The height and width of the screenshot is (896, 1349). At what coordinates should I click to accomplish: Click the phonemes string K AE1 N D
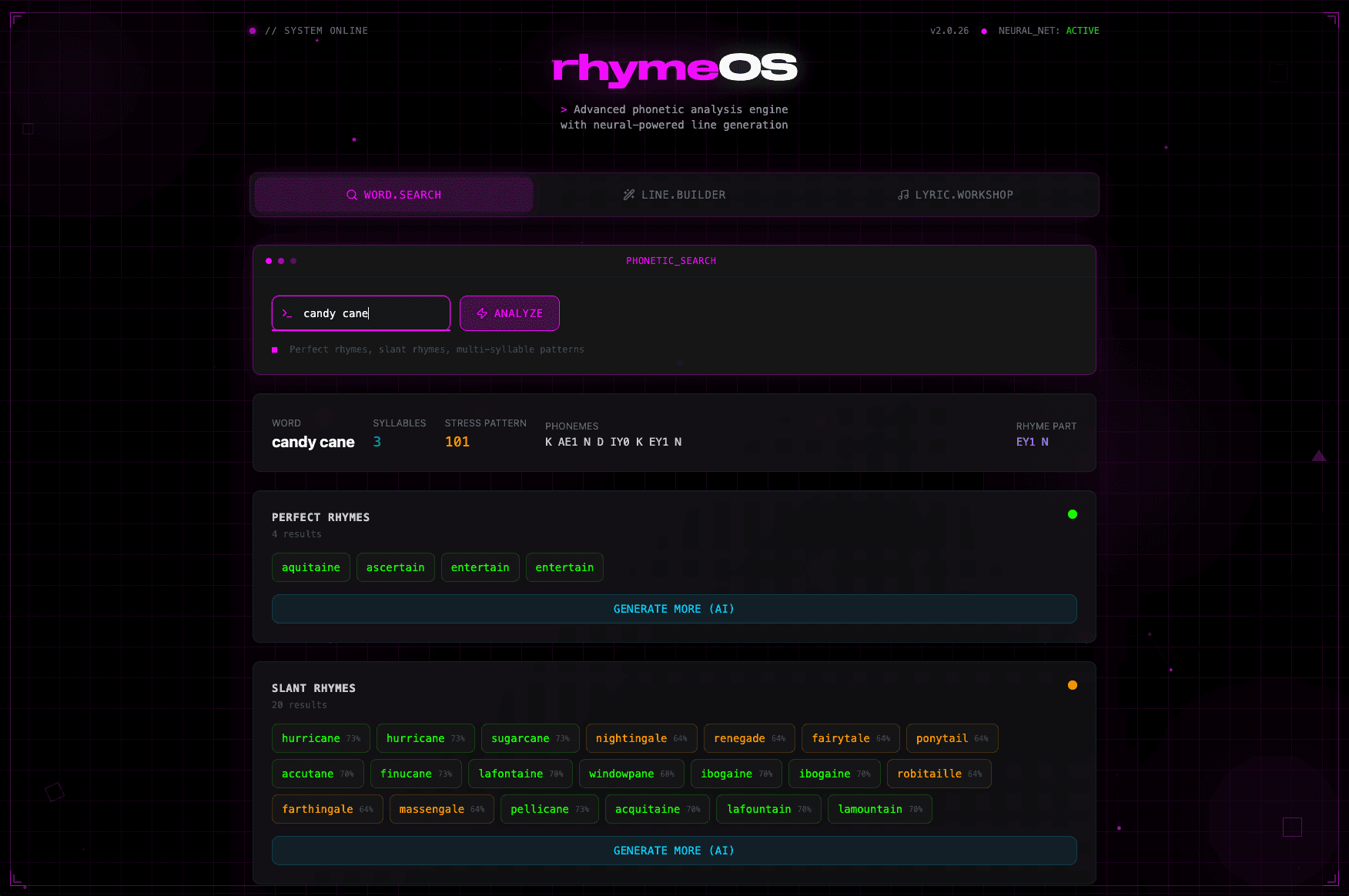(x=613, y=442)
